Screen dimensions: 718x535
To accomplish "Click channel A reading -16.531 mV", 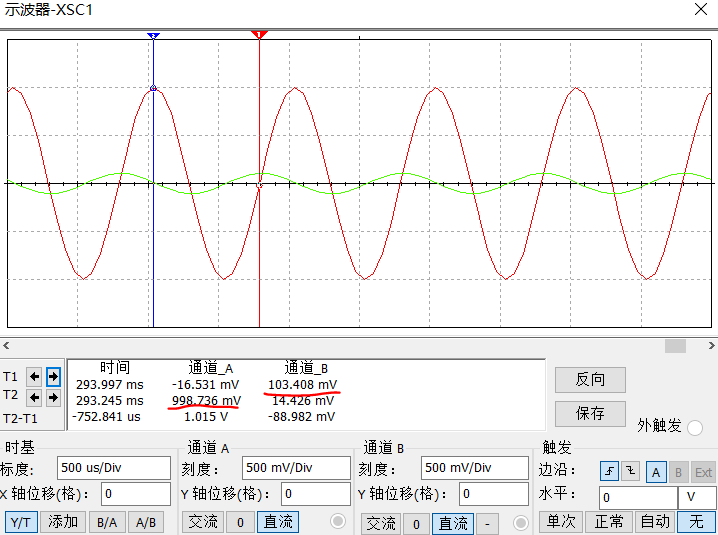I will [206, 385].
